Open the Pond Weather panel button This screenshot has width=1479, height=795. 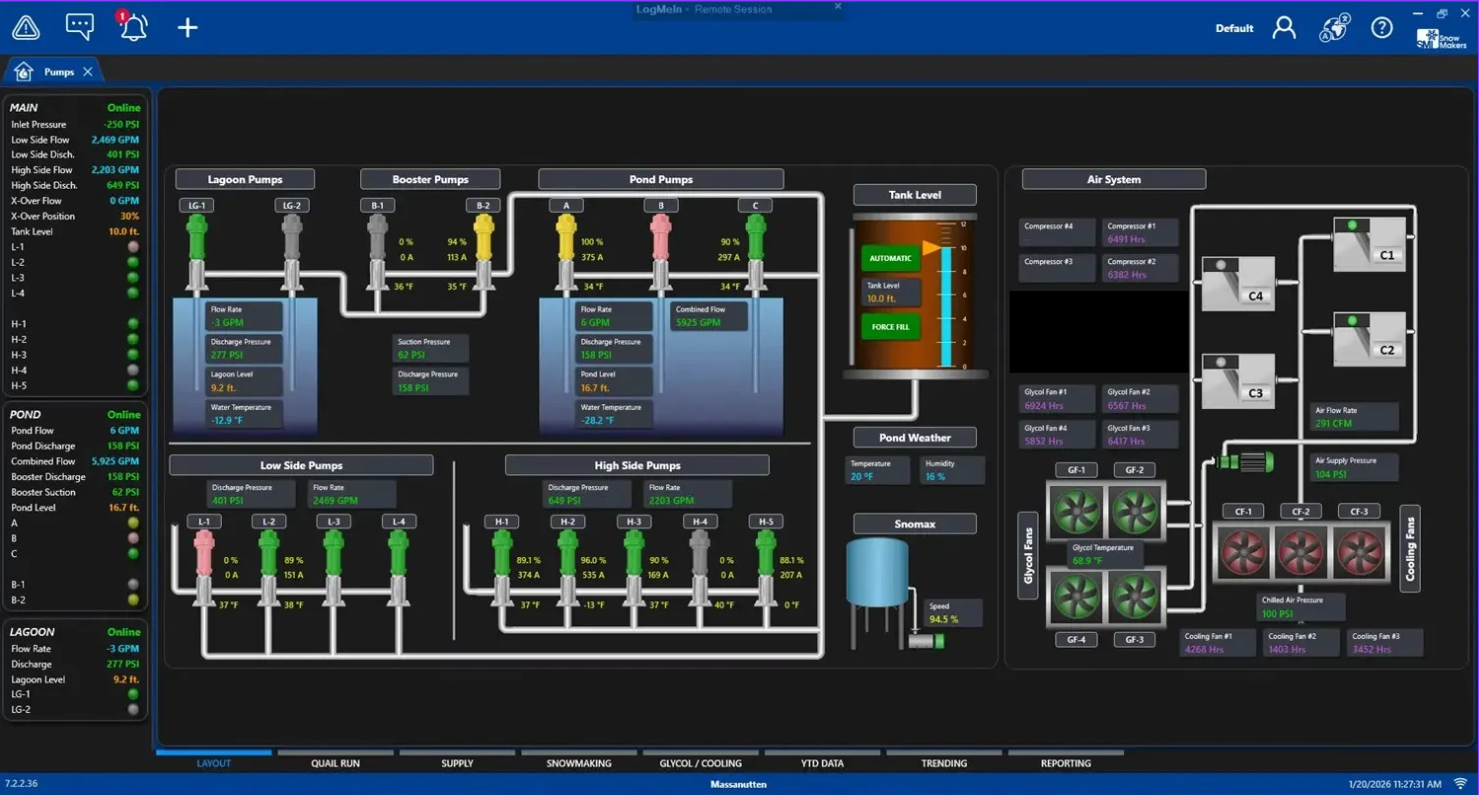click(x=913, y=437)
